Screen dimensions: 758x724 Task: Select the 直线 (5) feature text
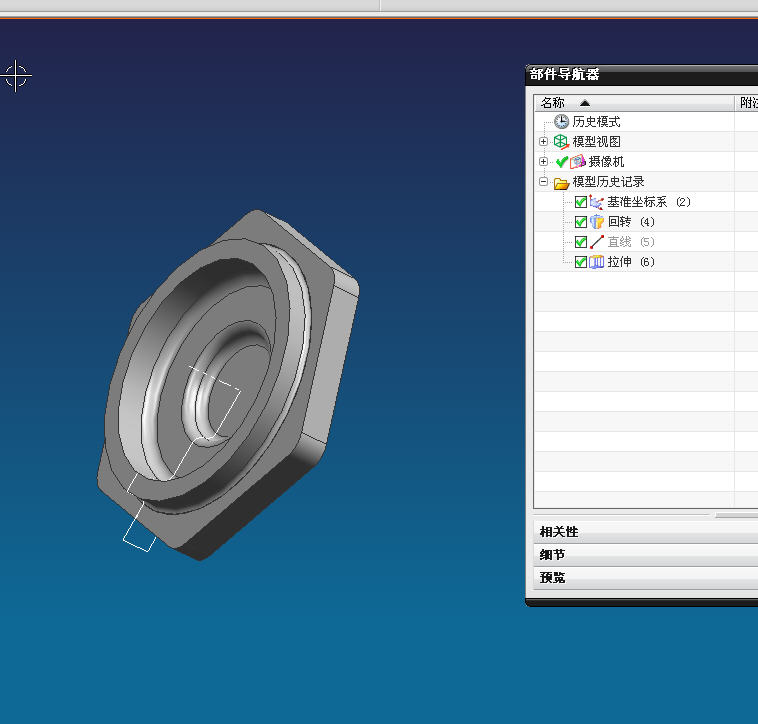coord(631,242)
